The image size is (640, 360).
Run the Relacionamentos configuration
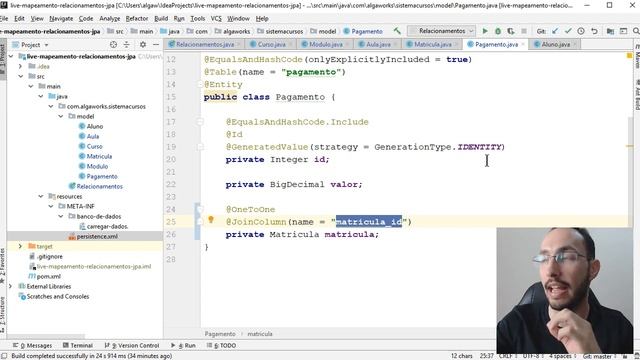[485, 31]
